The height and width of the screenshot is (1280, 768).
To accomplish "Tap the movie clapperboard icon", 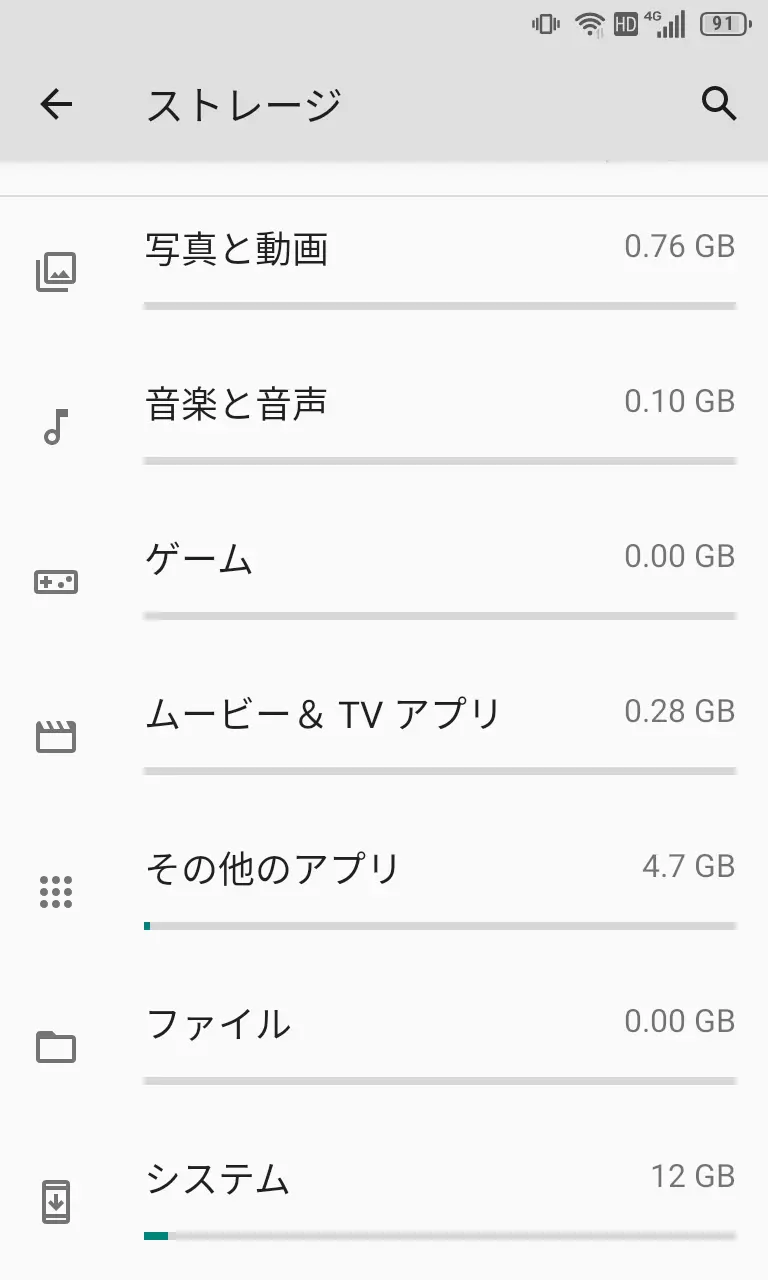I will click(x=56, y=737).
